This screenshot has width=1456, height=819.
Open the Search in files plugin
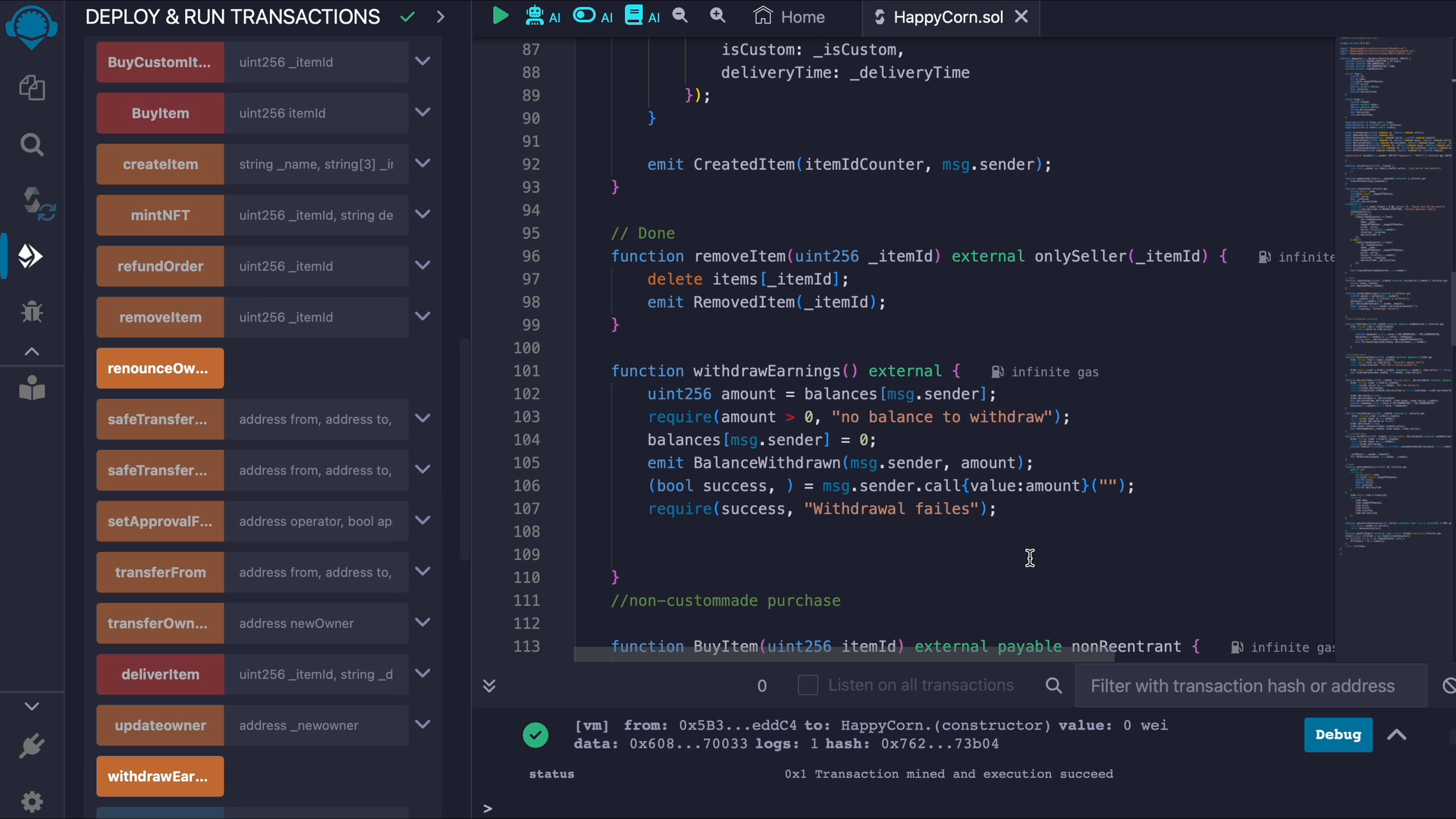click(x=31, y=144)
